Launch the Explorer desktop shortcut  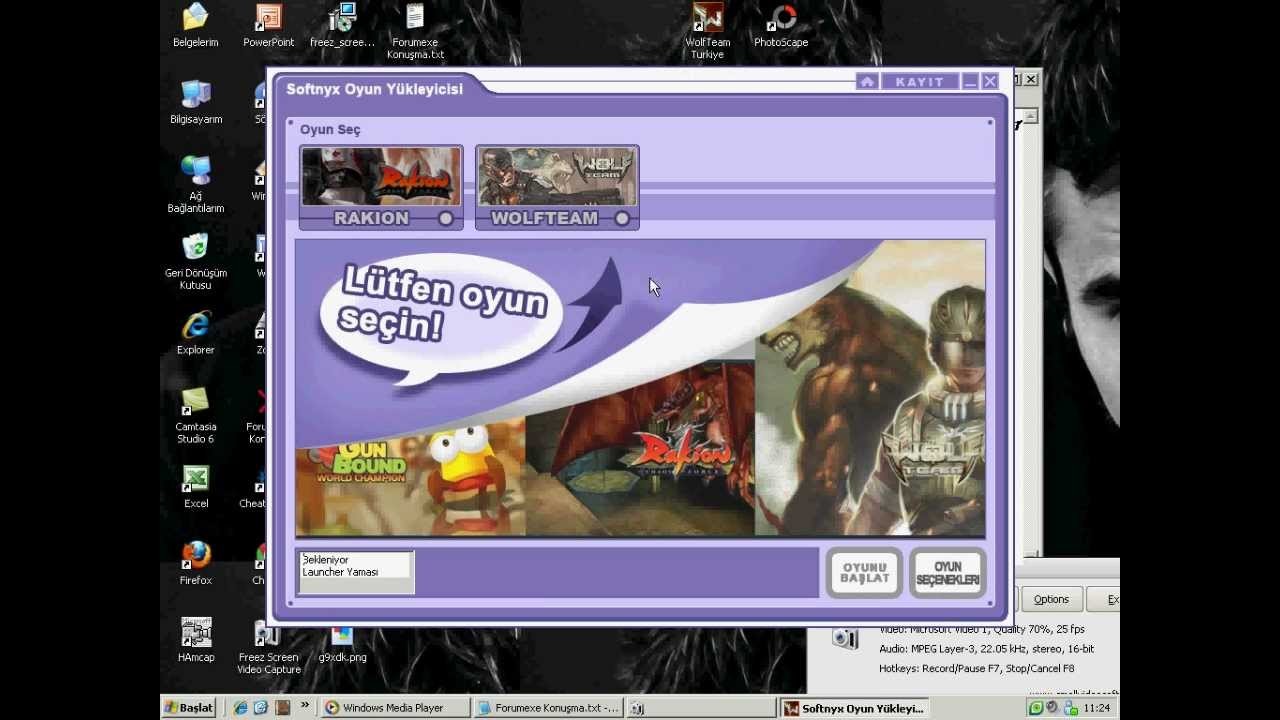tap(196, 333)
